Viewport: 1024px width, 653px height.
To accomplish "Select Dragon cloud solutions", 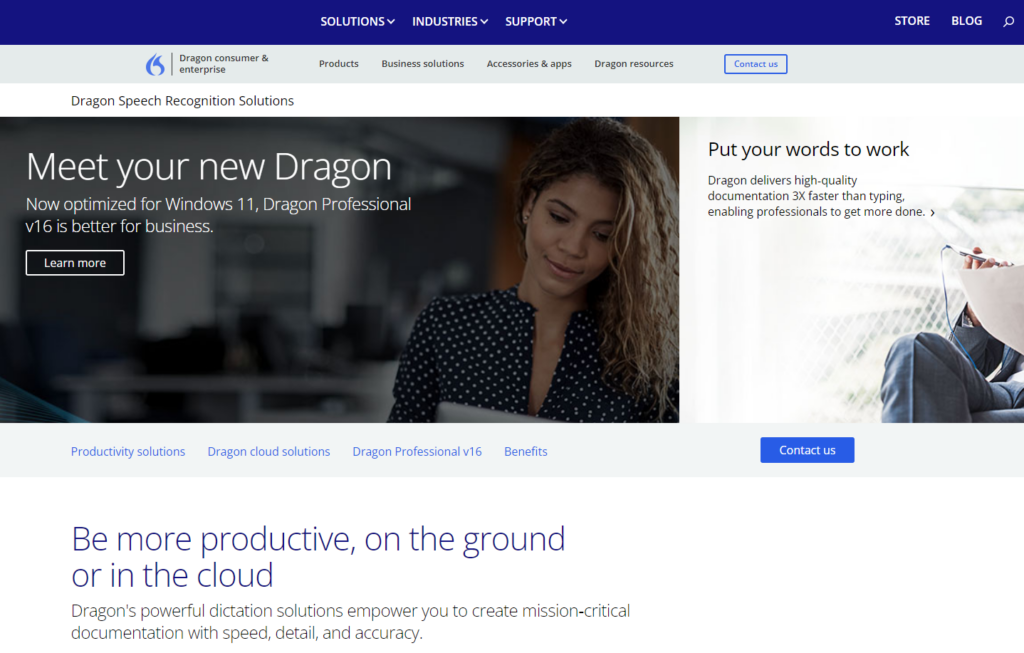I will [x=268, y=451].
